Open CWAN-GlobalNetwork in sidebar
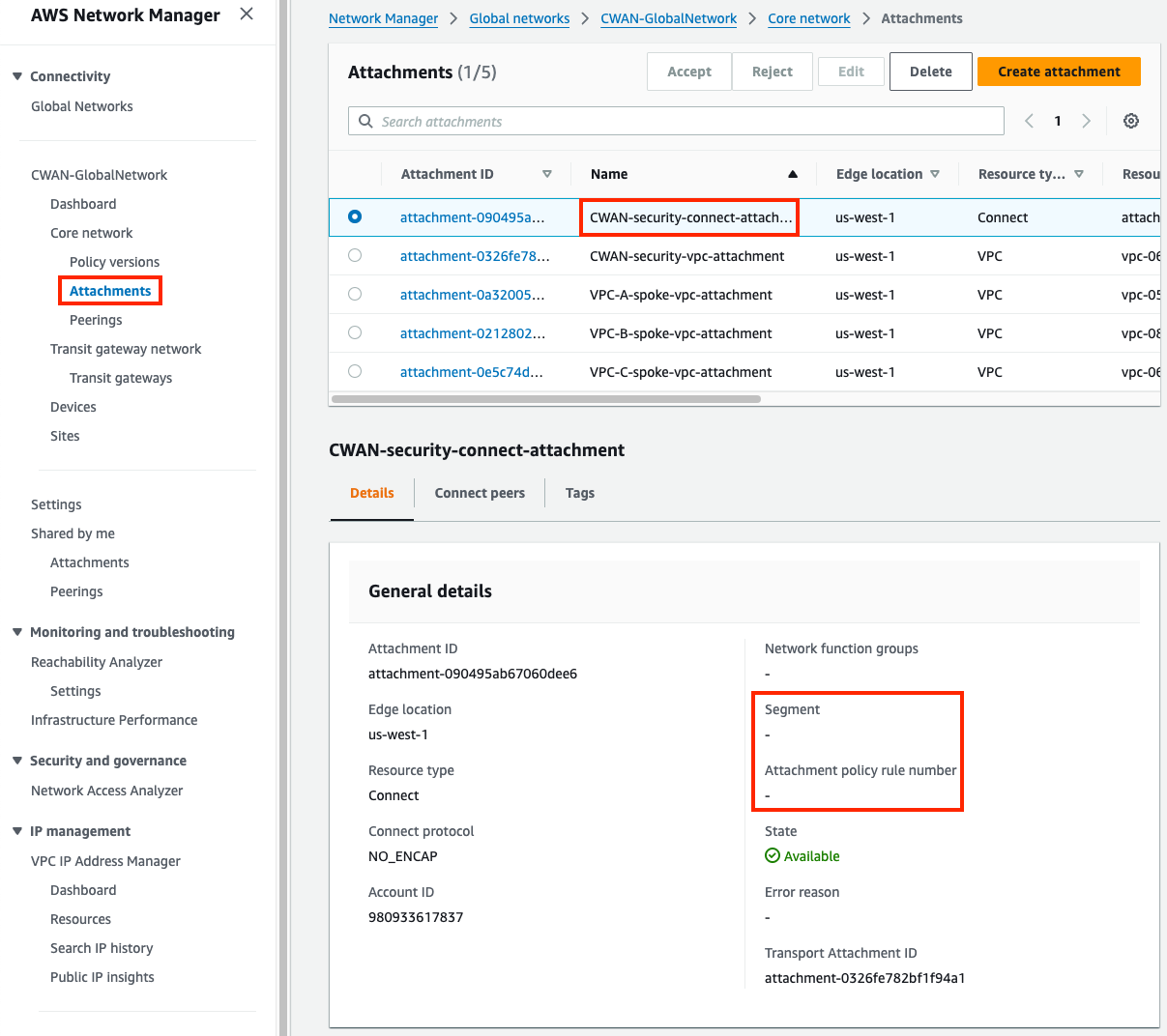Image resolution: width=1167 pixels, height=1036 pixels. pyautogui.click(x=99, y=175)
